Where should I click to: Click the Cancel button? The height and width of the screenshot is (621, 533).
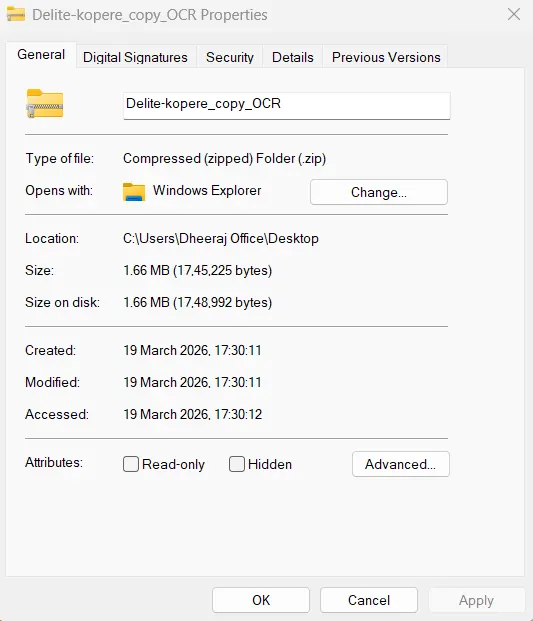[x=369, y=600]
